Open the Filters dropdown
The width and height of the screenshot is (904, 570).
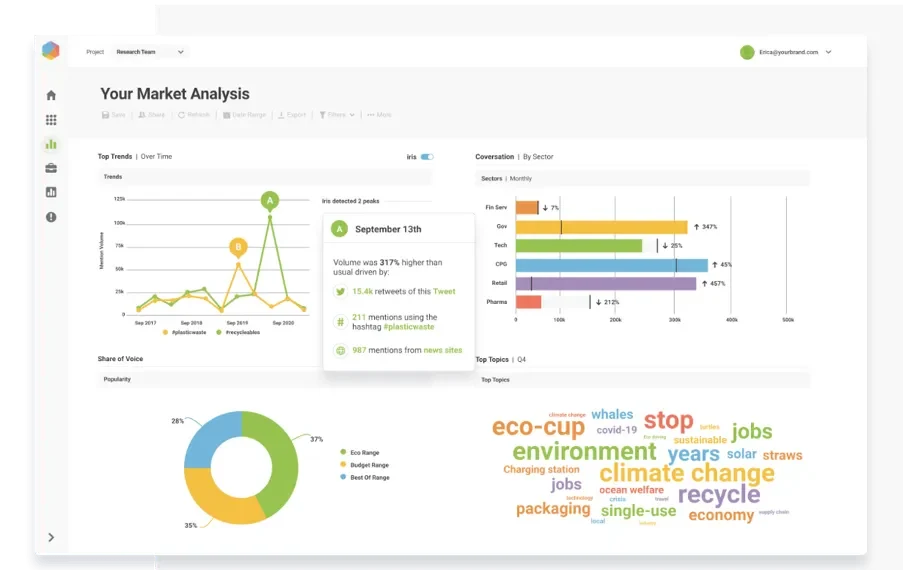[x=337, y=115]
